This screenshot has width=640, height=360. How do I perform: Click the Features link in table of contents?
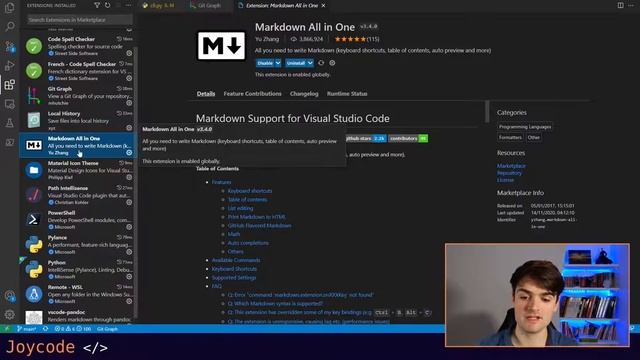pos(222,182)
